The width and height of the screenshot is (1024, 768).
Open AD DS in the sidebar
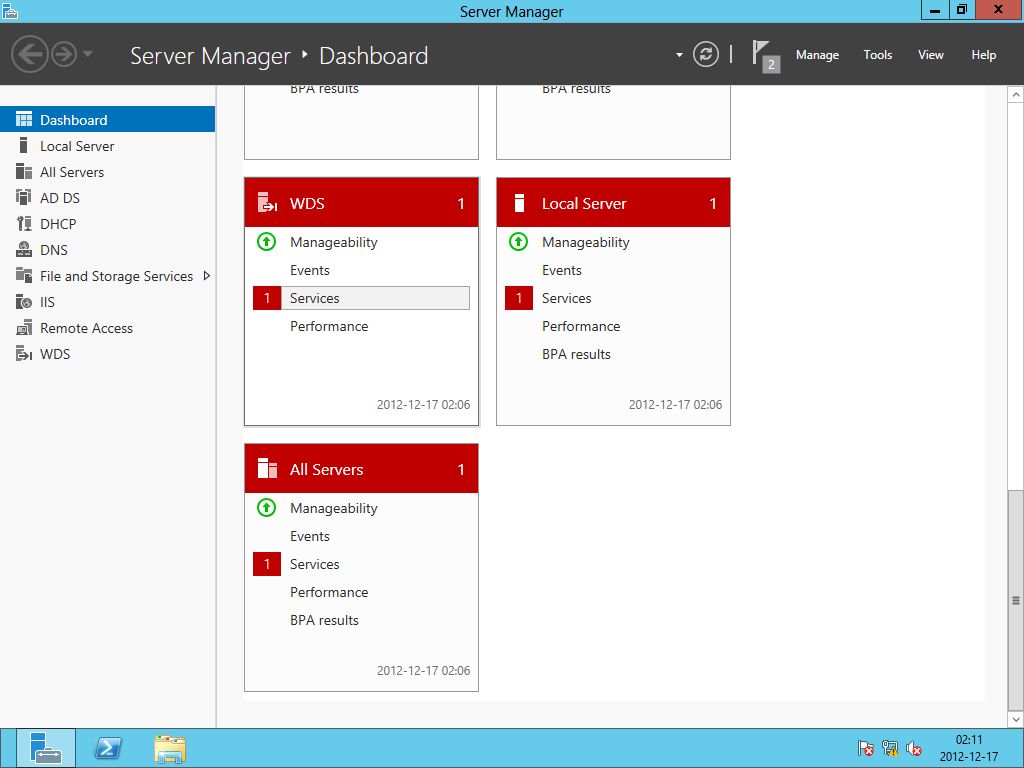[107, 198]
